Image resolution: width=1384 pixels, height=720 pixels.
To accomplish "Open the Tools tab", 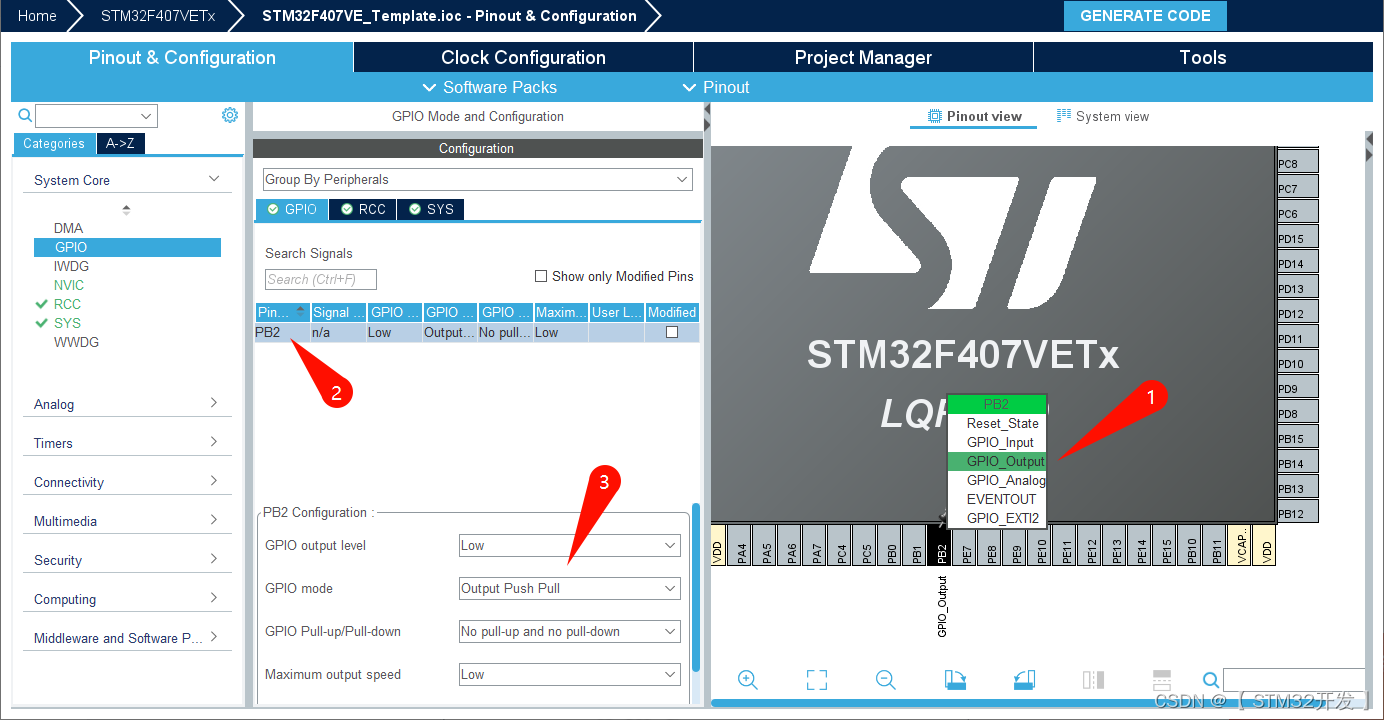I will (x=1202, y=57).
